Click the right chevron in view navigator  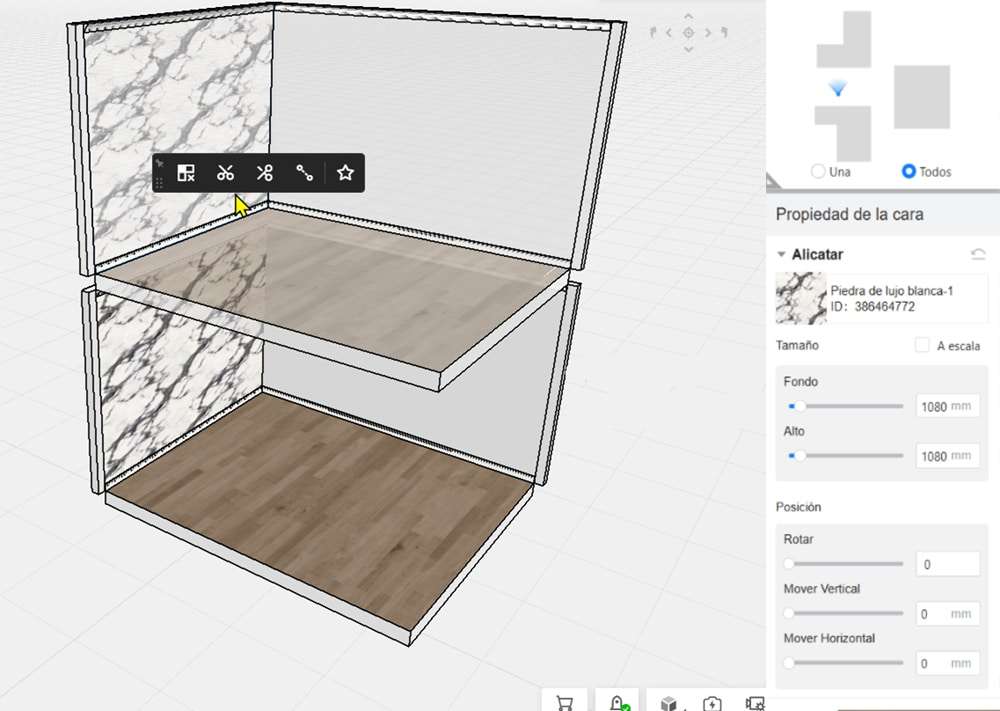click(x=708, y=33)
